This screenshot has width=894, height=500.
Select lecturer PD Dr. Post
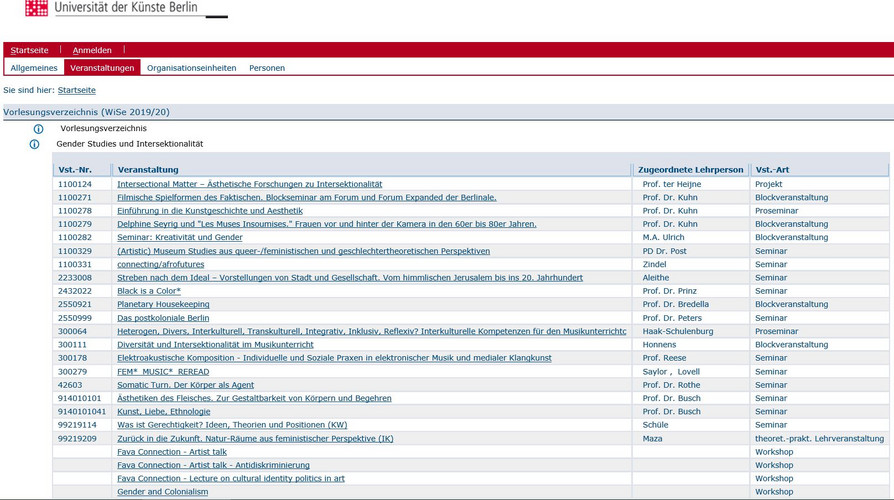664,251
